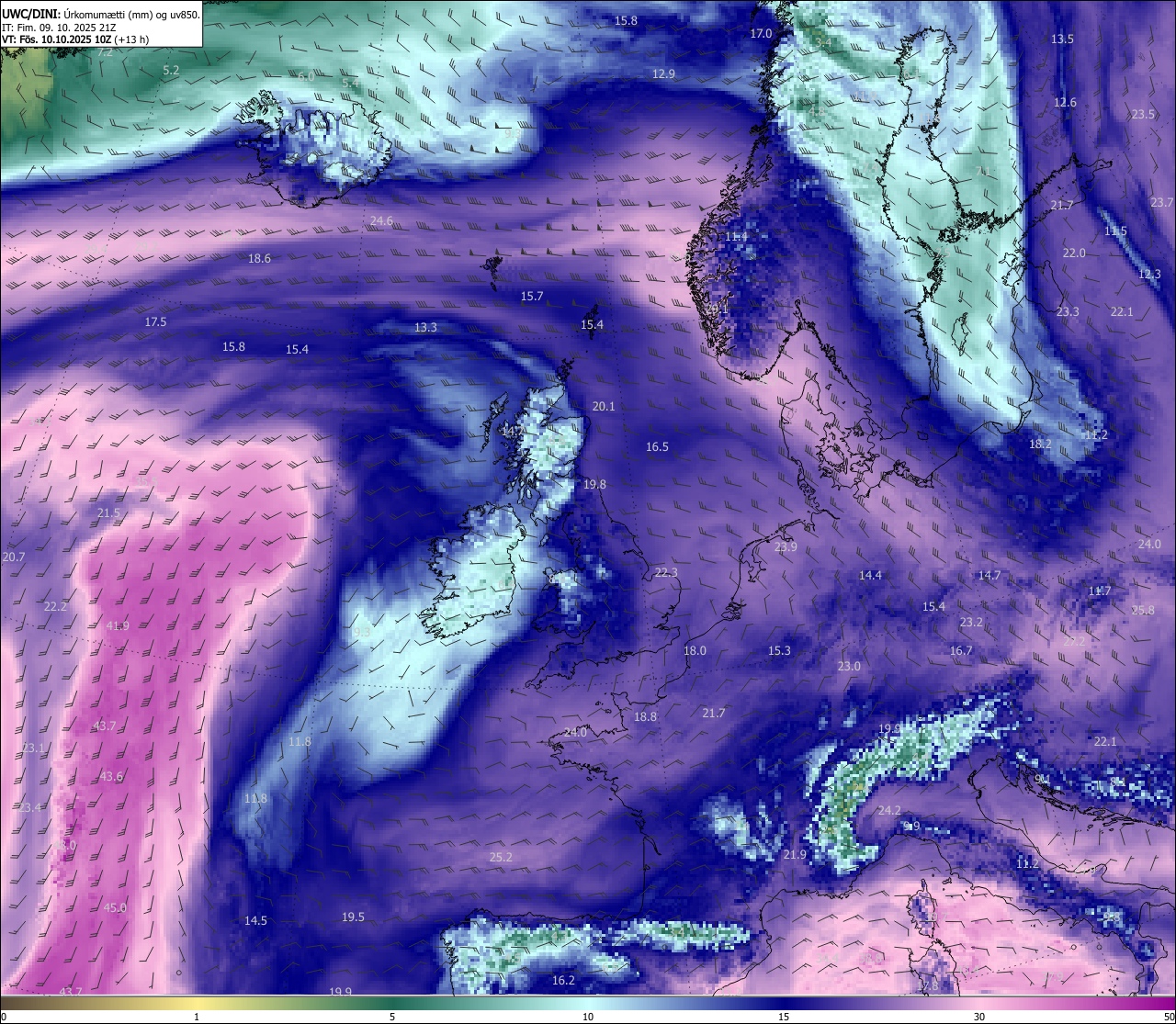Click the 15.3 value label
The height and width of the screenshot is (1024, 1176).
[x=778, y=650]
